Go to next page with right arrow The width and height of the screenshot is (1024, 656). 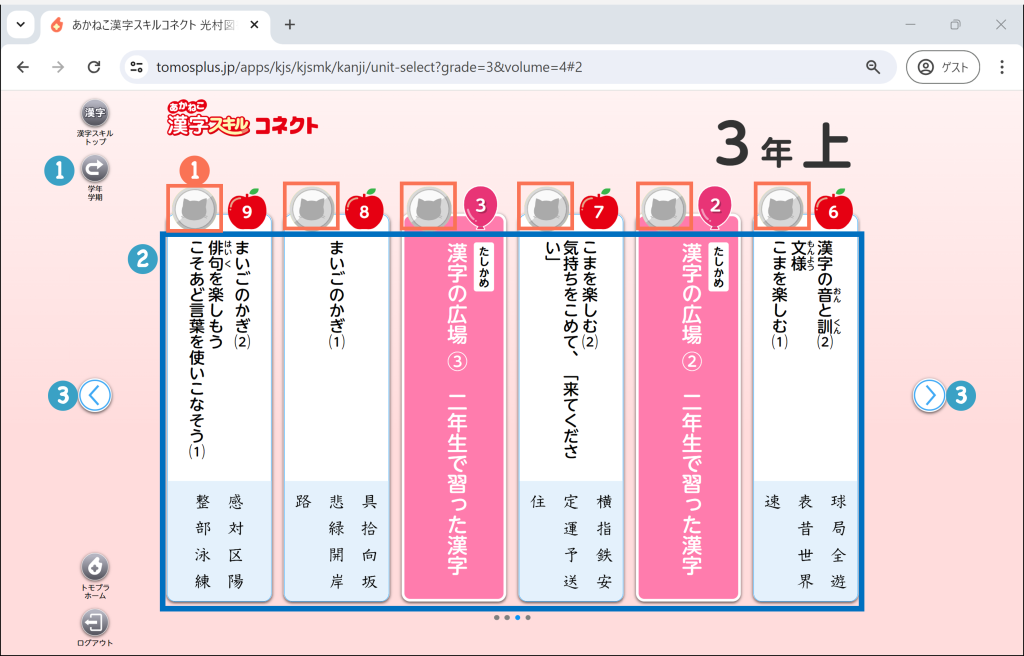(929, 395)
